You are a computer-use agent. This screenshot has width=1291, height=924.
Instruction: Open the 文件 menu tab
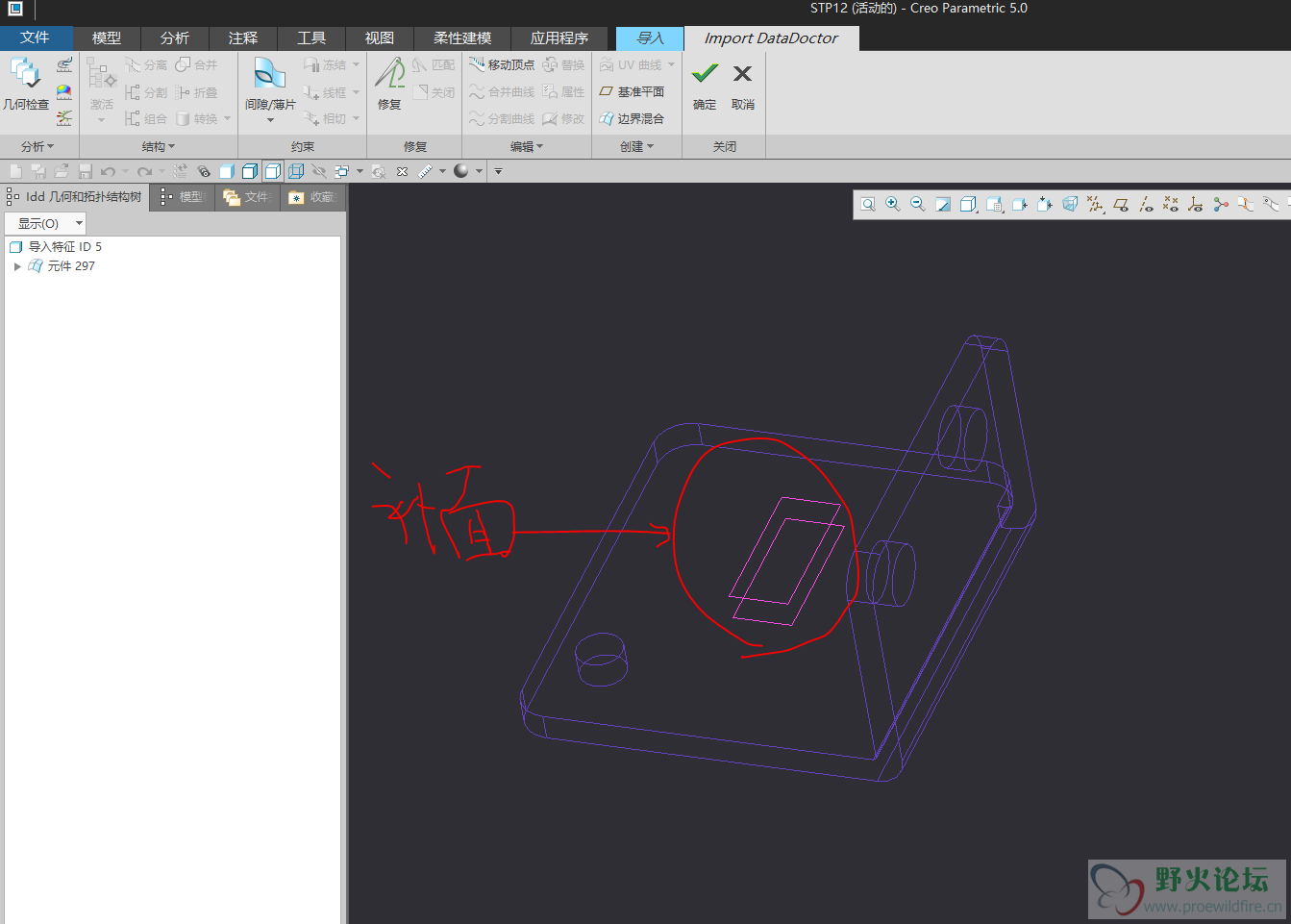pos(35,37)
